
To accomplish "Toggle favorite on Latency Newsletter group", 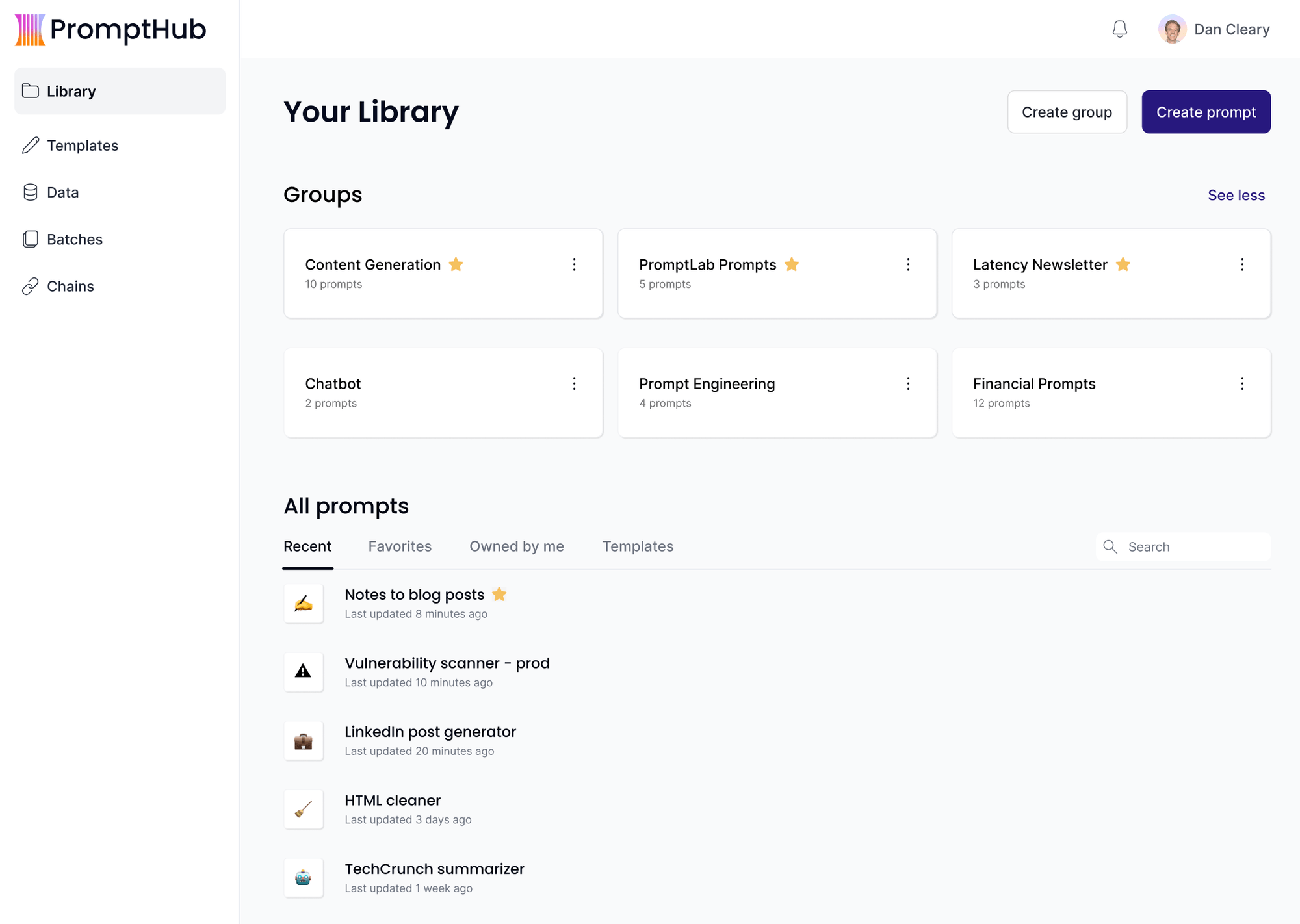I will (x=1123, y=264).
